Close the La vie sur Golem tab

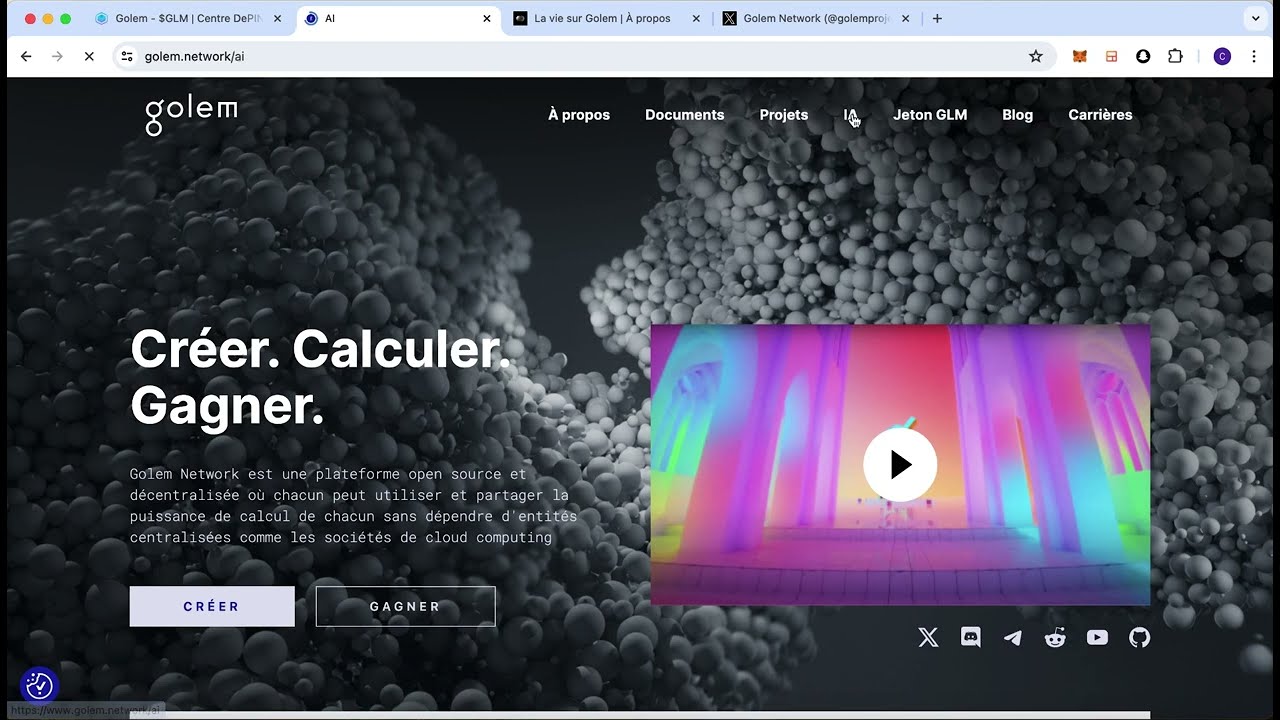(x=697, y=18)
